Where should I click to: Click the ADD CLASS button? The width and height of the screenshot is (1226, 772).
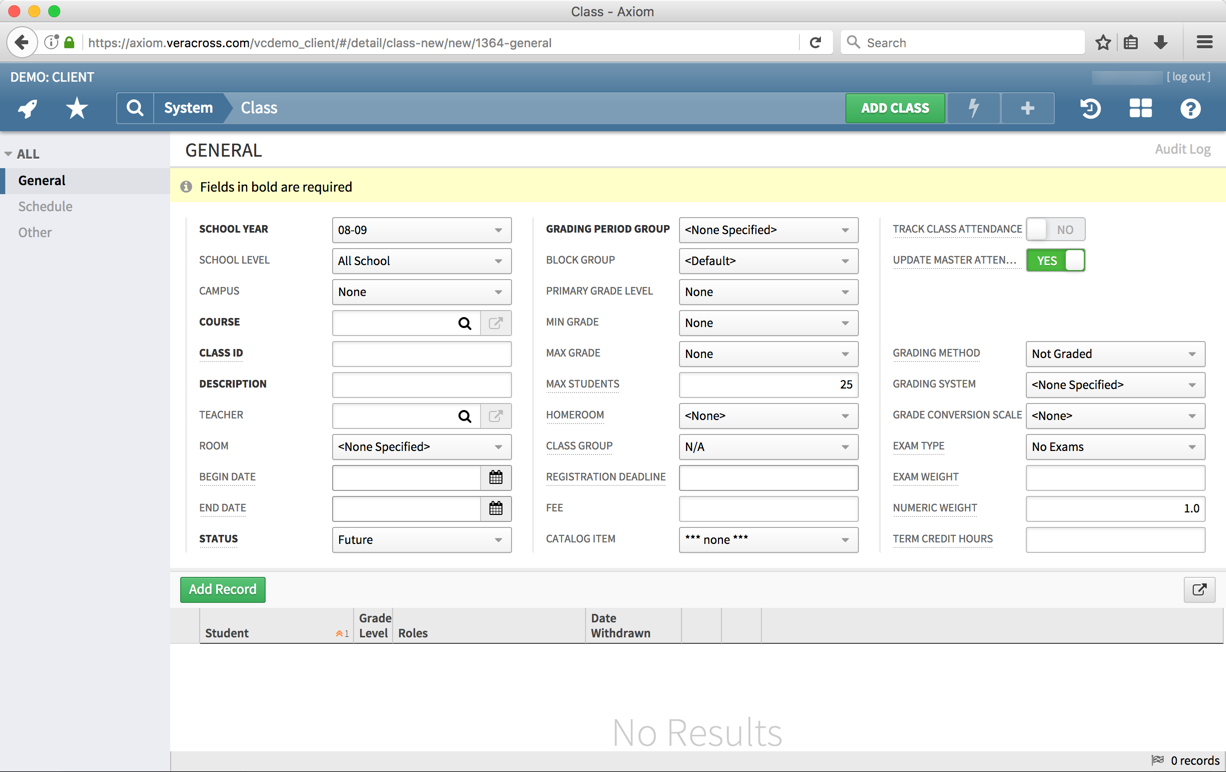895,108
